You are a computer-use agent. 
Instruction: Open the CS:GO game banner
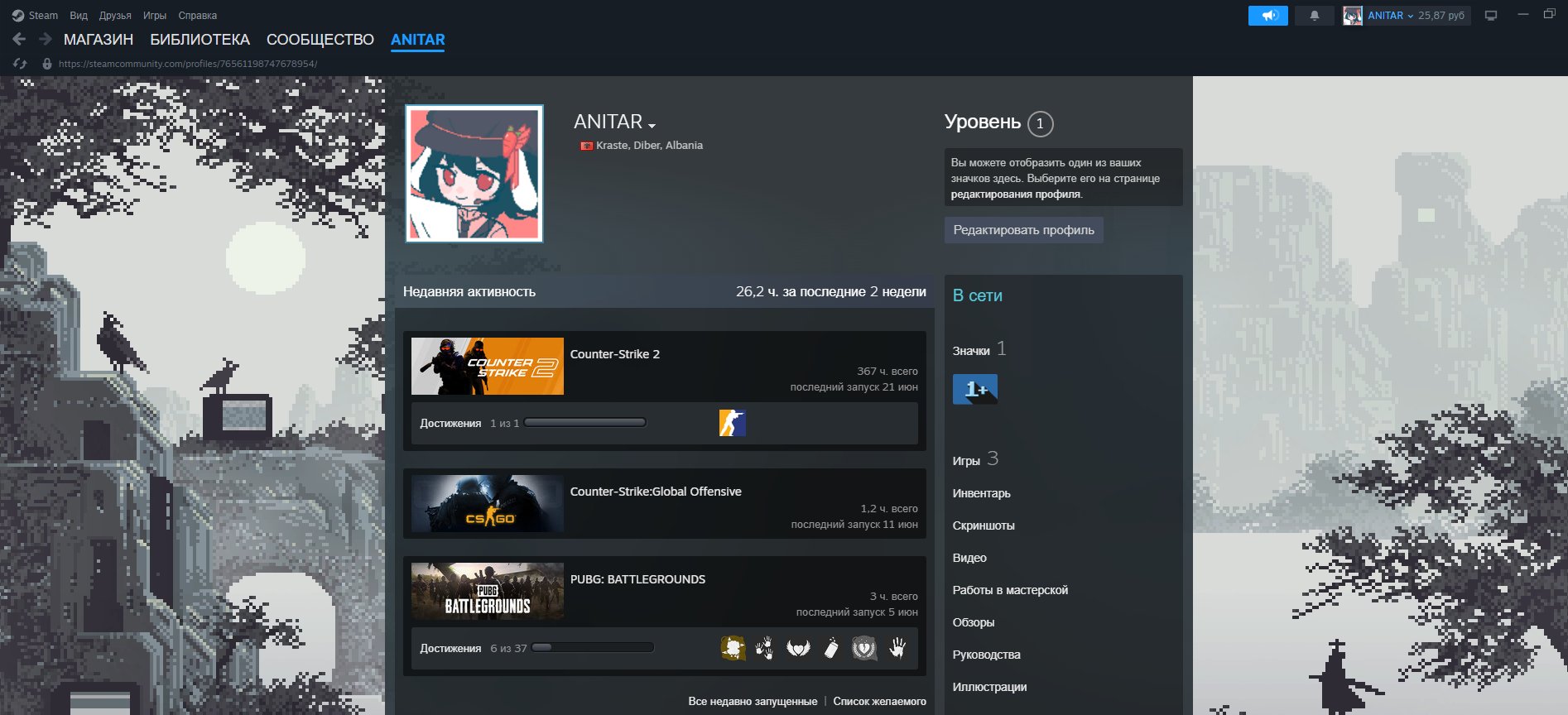tap(488, 503)
